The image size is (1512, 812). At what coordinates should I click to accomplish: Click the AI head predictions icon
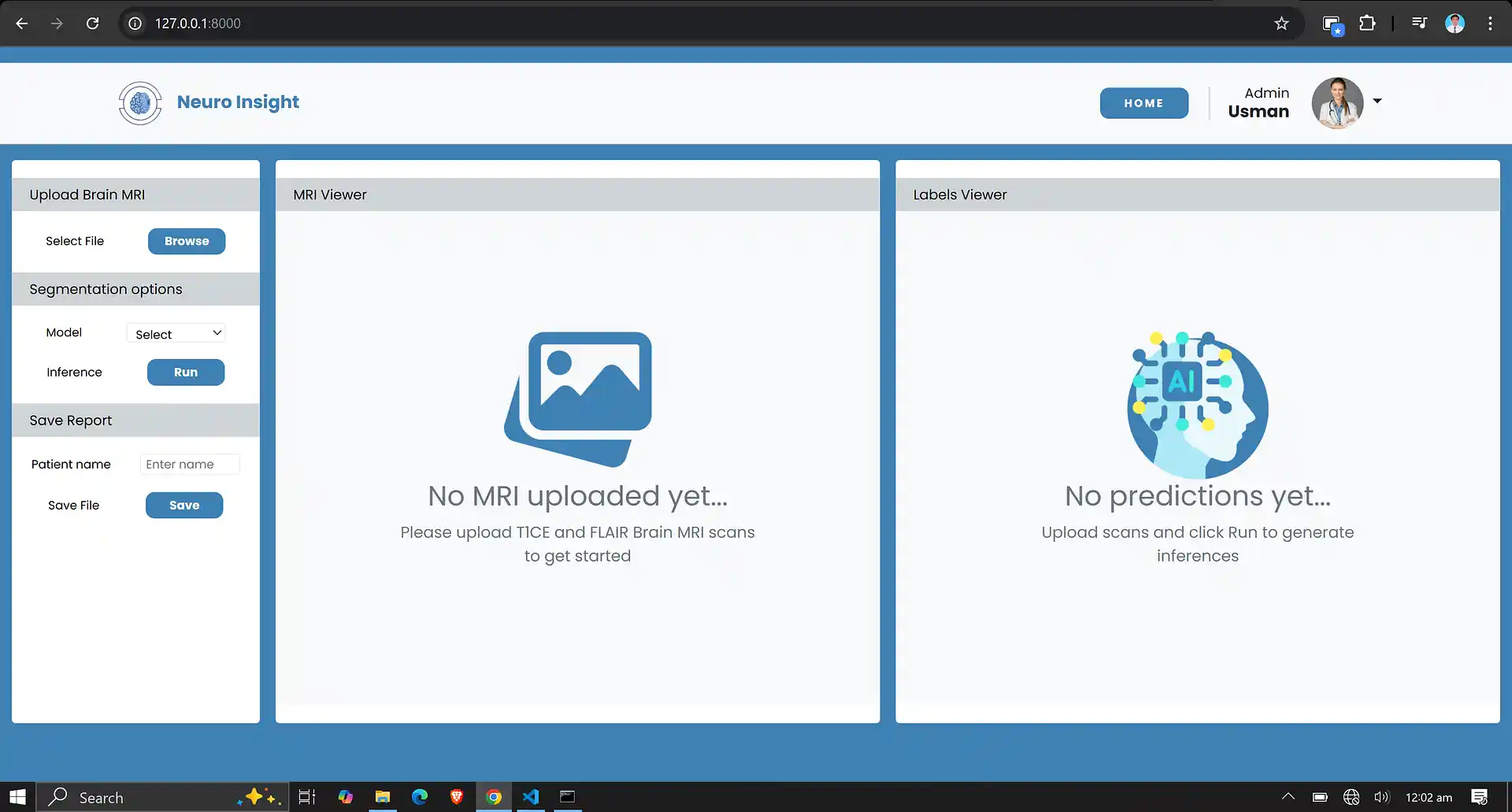(1197, 405)
